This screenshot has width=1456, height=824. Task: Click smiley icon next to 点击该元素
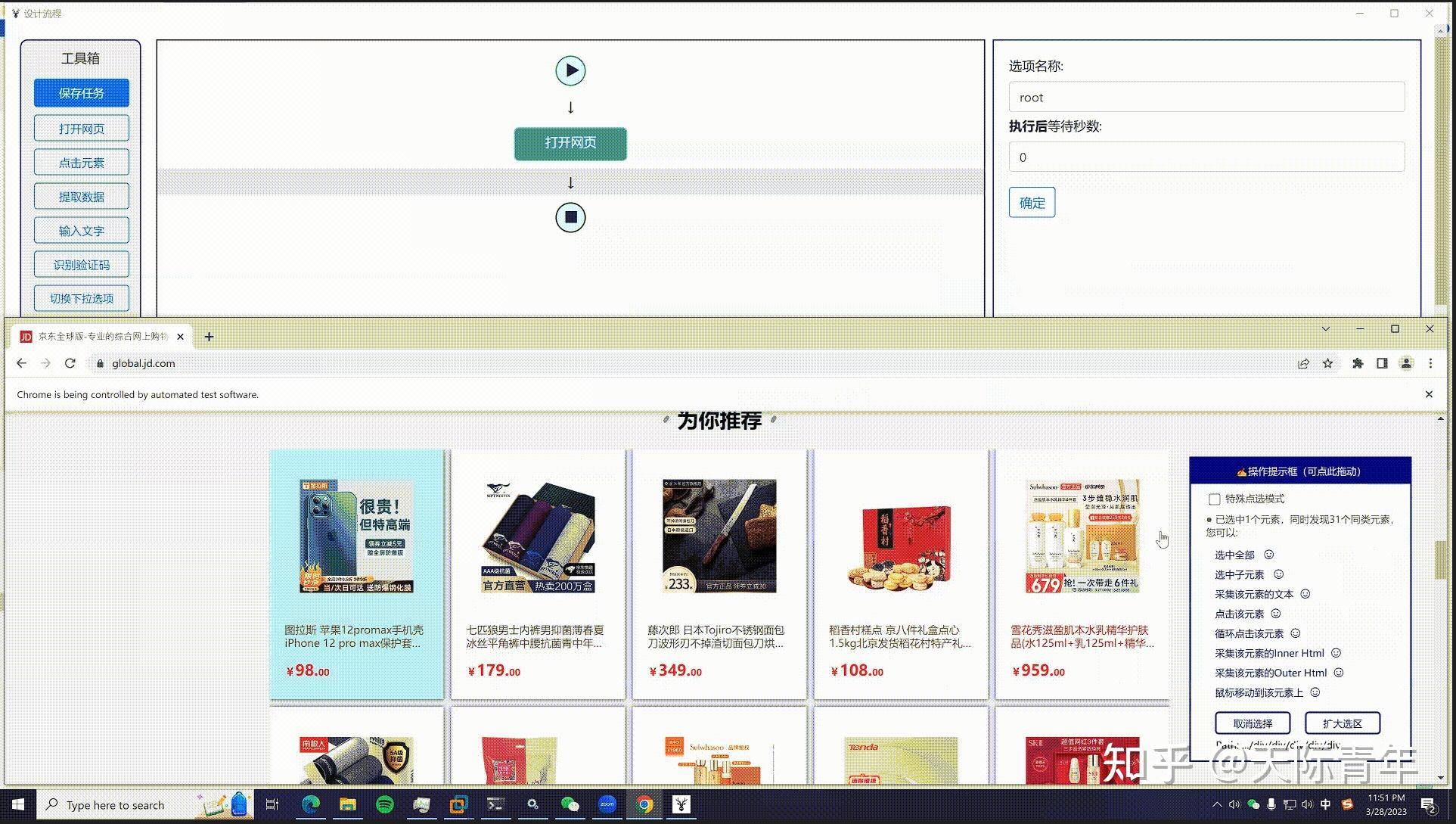(x=1275, y=614)
